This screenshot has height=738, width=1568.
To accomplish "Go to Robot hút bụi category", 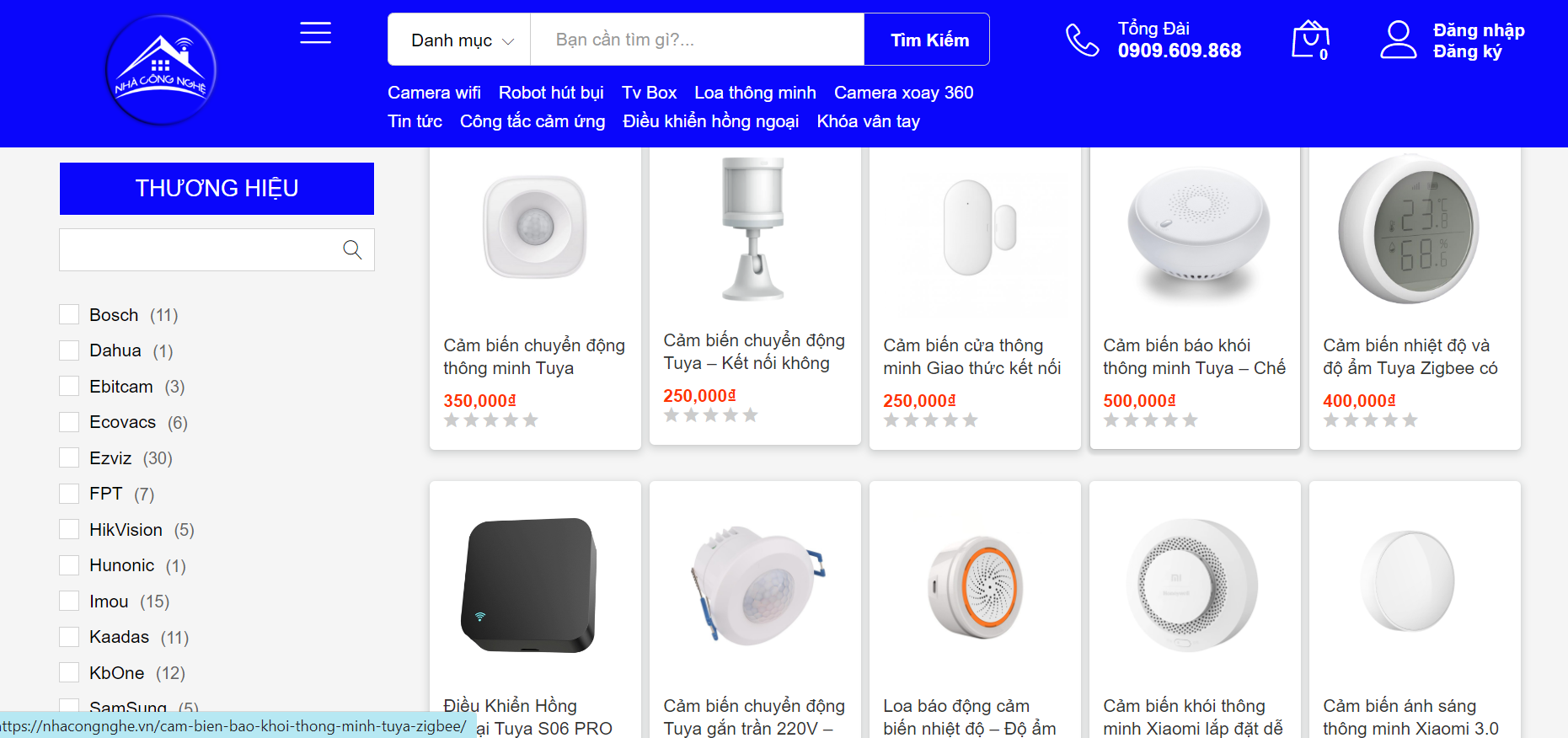I will tap(551, 93).
